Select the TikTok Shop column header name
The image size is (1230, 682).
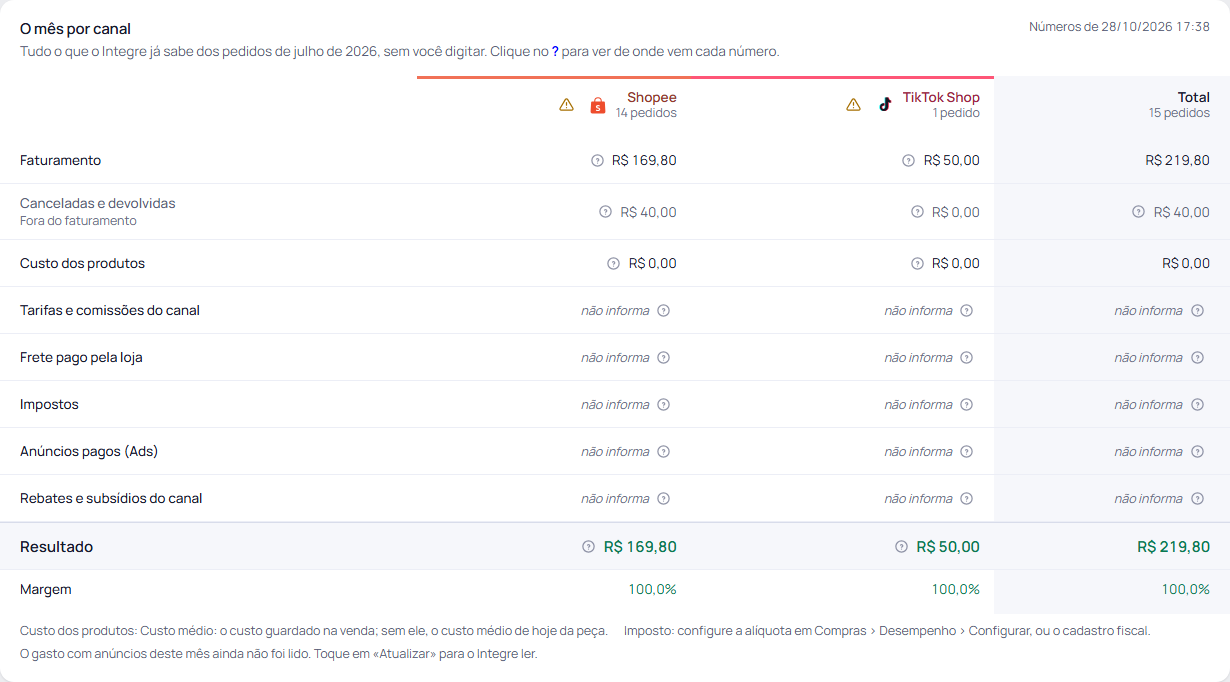pyautogui.click(x=941, y=97)
